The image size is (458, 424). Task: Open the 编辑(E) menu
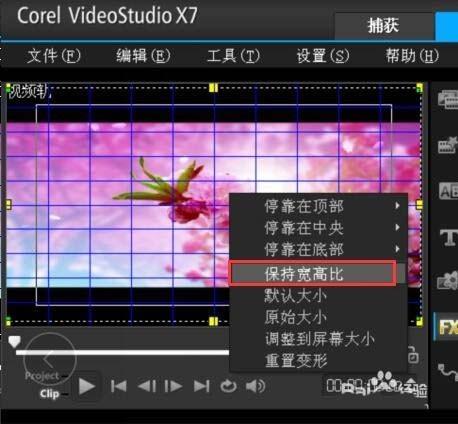[143, 56]
